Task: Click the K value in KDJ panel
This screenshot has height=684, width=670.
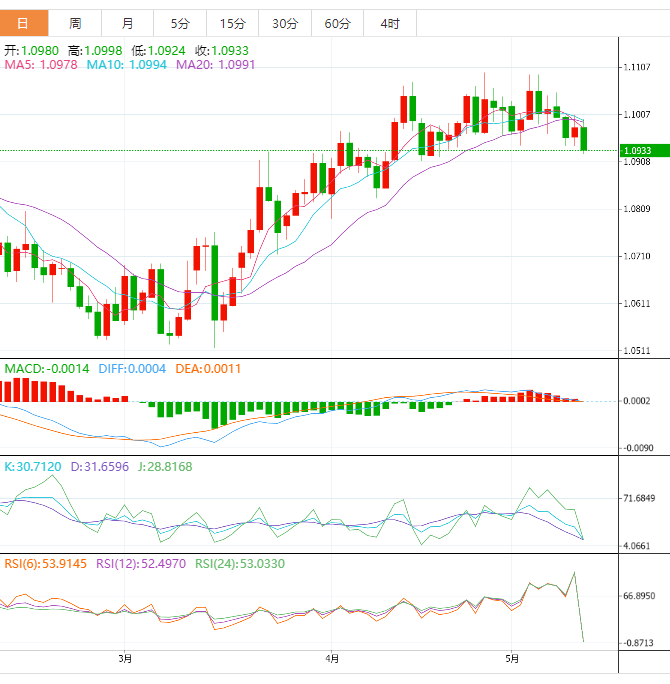Action: point(33,466)
